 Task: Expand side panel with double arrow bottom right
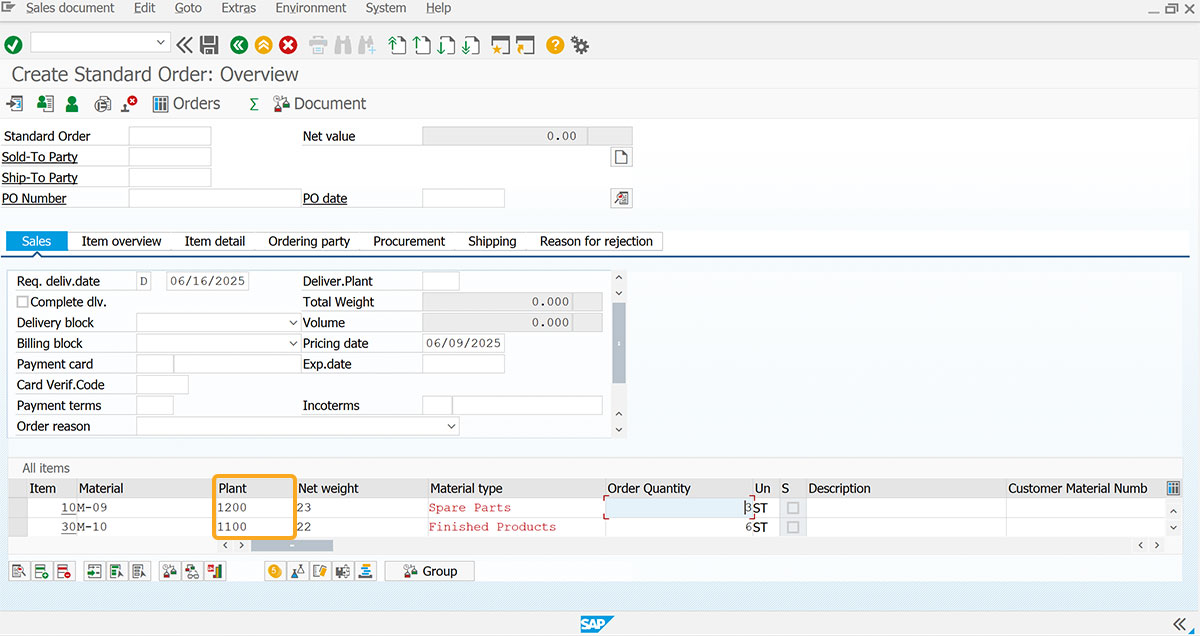click(1179, 624)
